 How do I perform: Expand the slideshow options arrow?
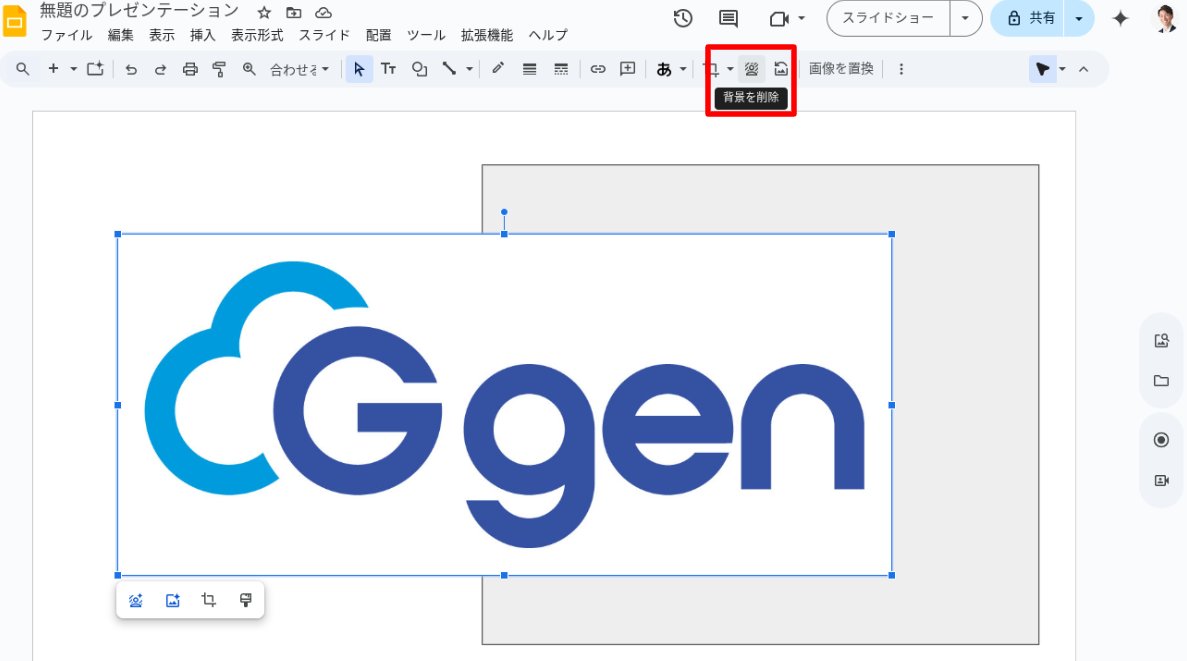(965, 18)
